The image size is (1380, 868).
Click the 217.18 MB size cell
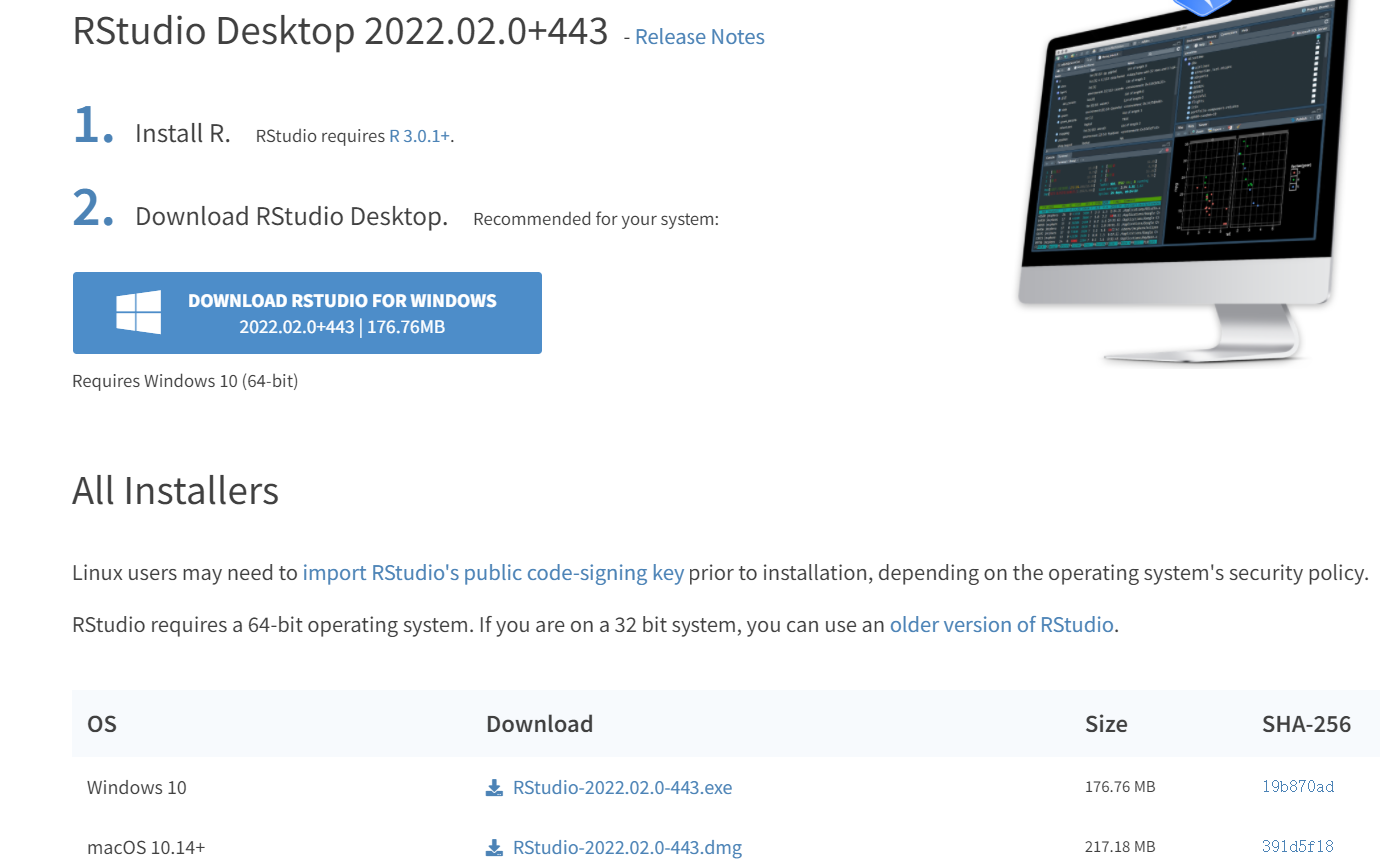click(x=1120, y=847)
